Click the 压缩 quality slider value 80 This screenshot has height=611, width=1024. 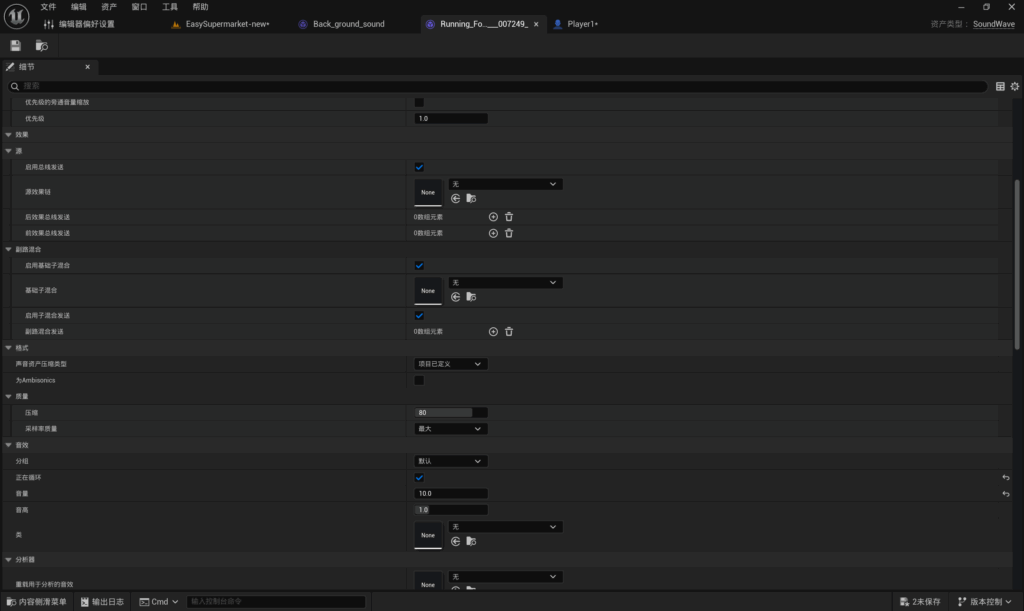451,413
